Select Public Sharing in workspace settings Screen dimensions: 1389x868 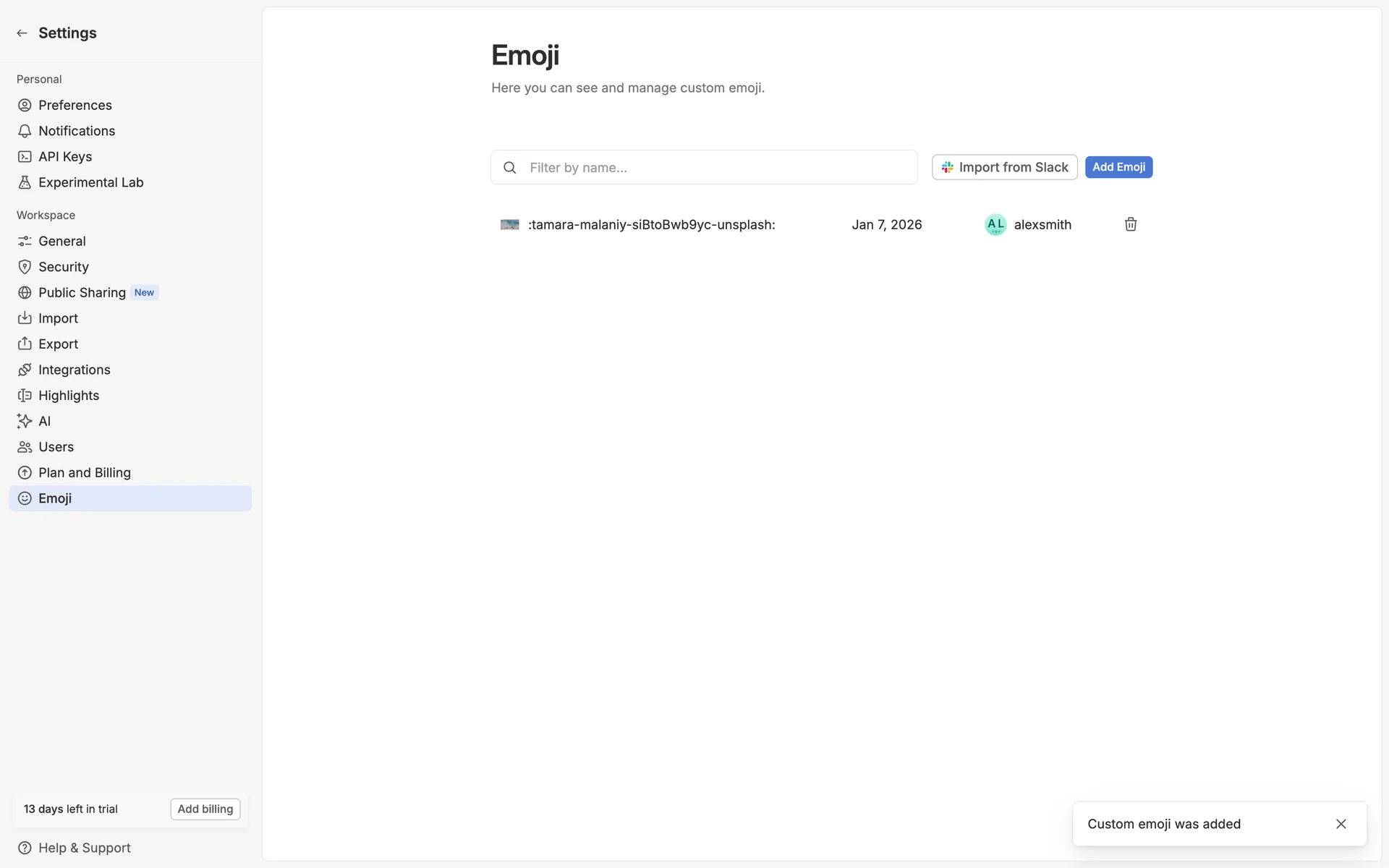coord(82,293)
